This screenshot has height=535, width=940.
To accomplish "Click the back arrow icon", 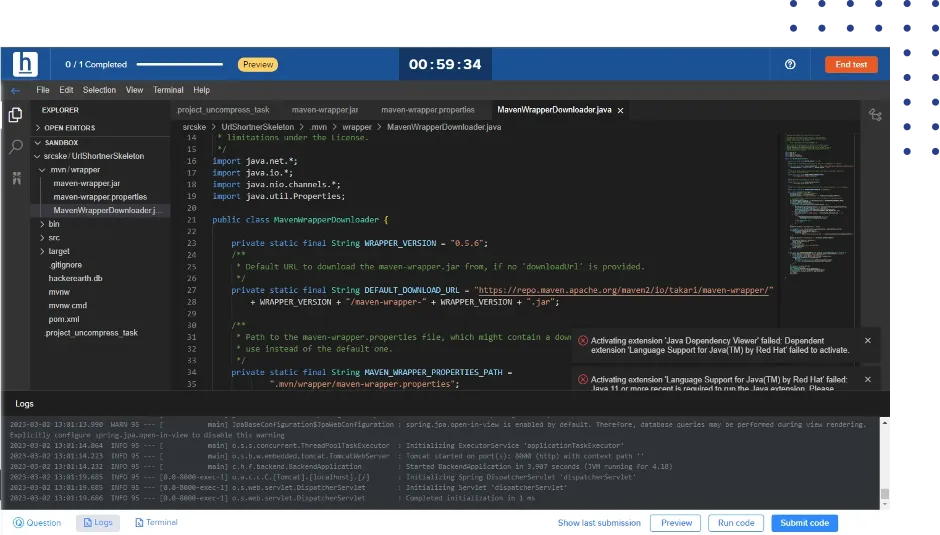I will click(16, 91).
